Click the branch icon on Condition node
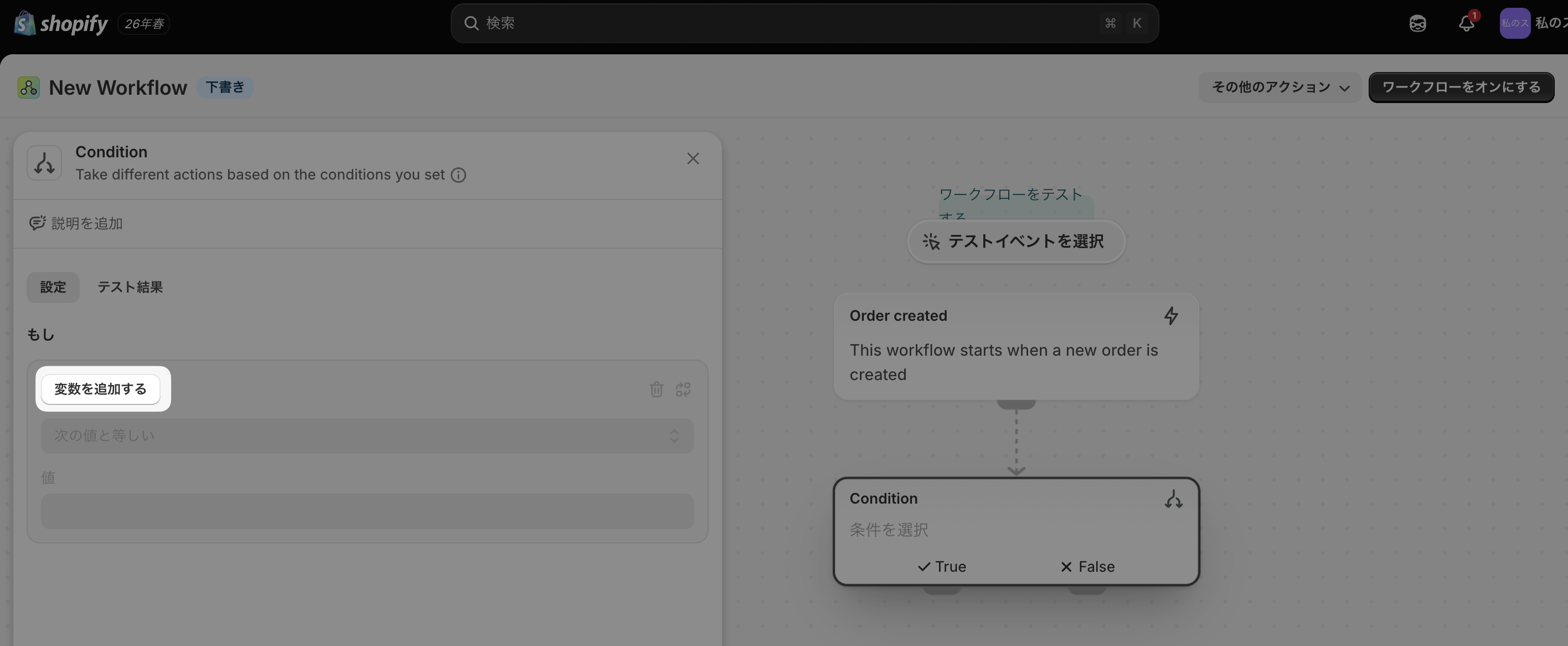The height and width of the screenshot is (646, 1568). coord(1173,499)
